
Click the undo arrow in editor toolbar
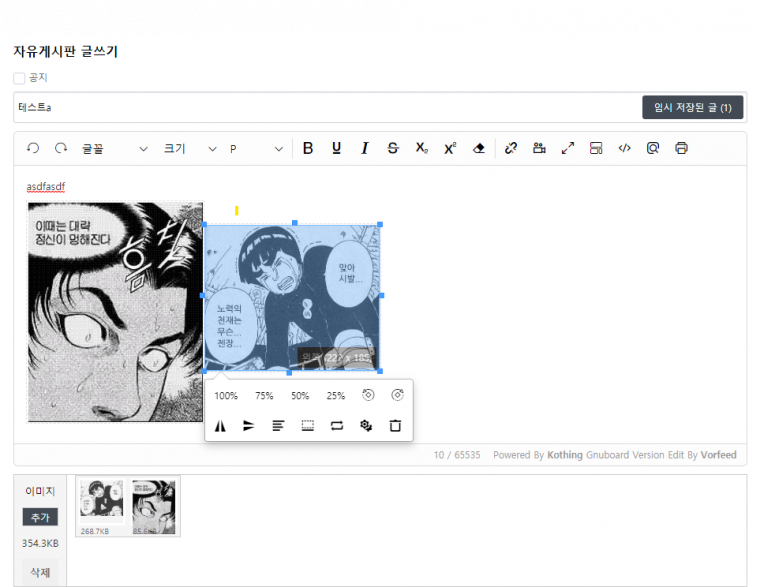coord(33,148)
